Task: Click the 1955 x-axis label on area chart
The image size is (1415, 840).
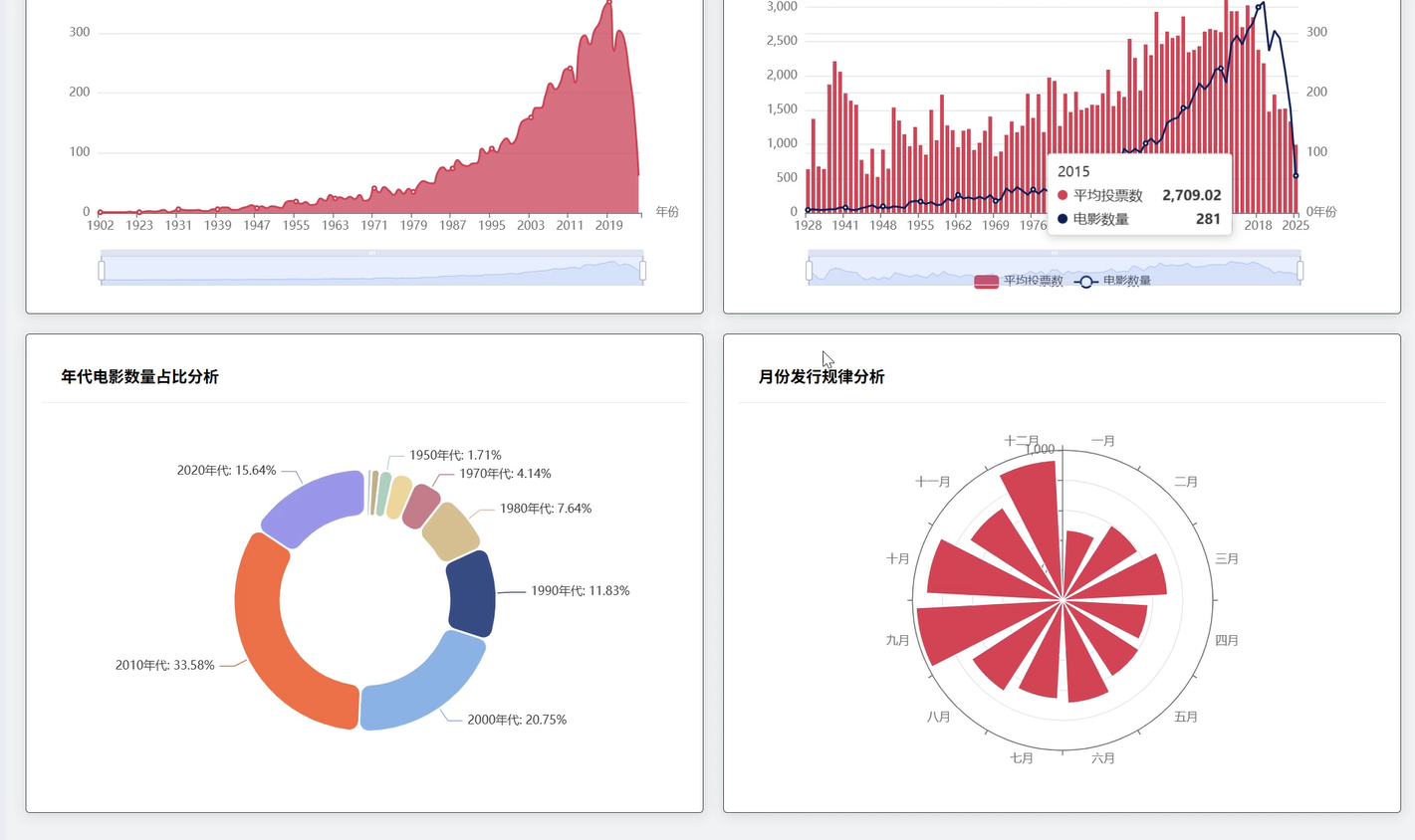Action: pyautogui.click(x=296, y=226)
